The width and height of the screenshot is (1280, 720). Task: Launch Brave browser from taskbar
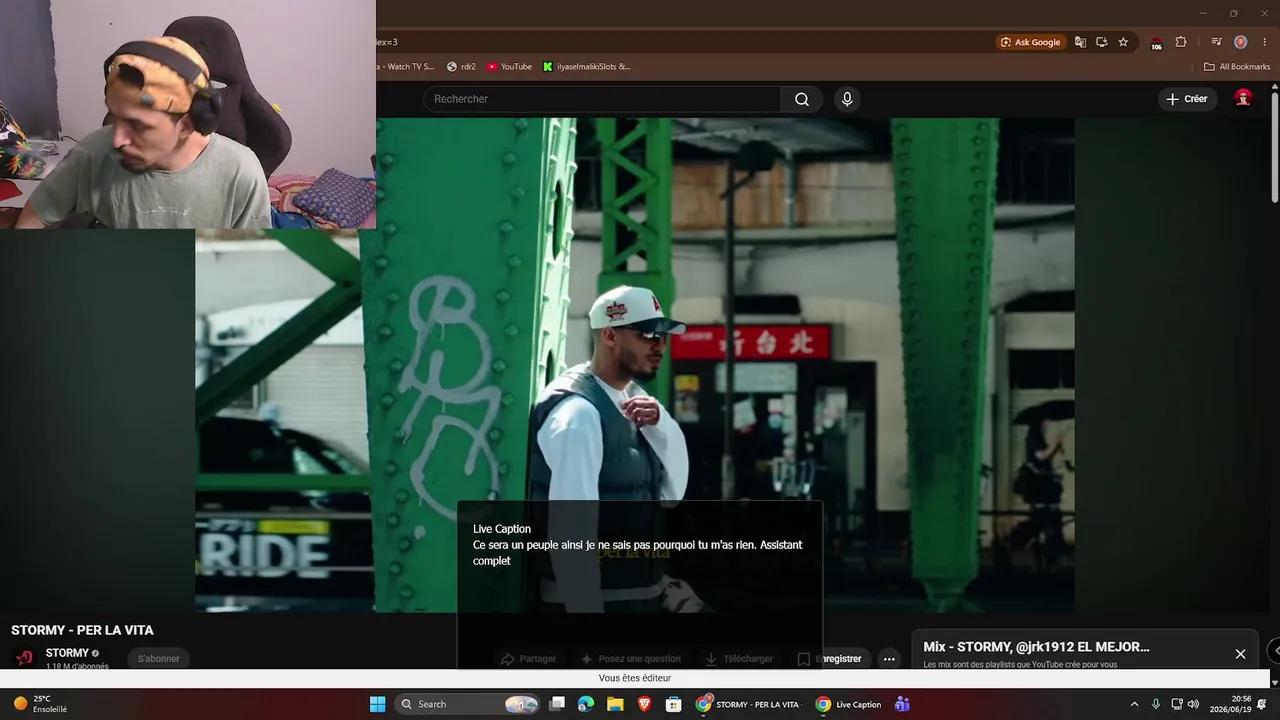point(645,704)
